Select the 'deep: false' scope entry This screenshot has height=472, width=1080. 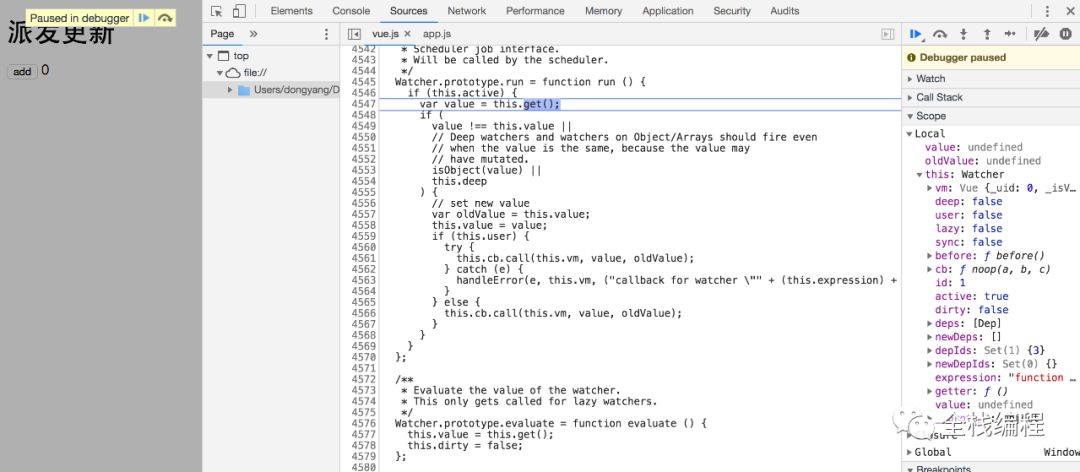pos(968,201)
